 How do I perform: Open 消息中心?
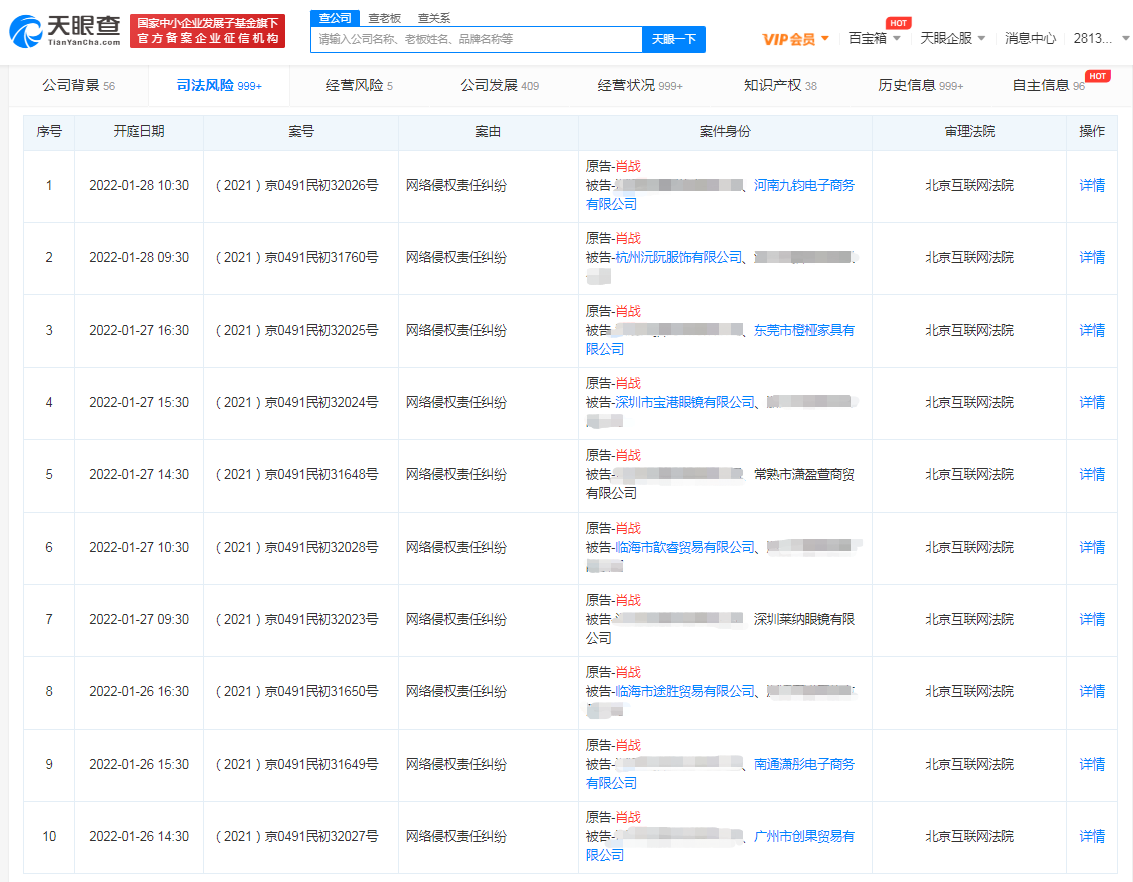tap(1030, 38)
